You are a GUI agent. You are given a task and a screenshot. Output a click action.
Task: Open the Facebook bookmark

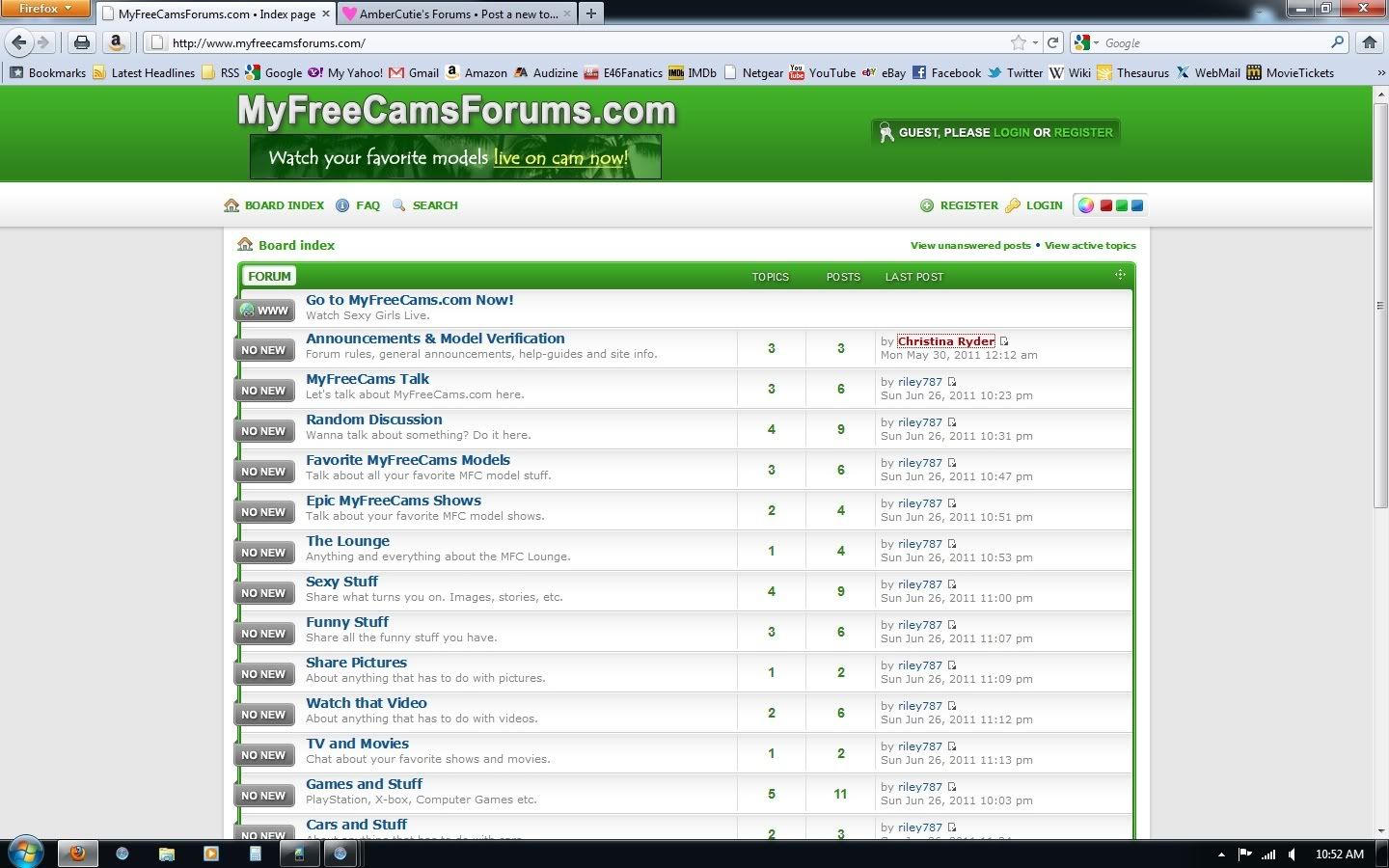pyautogui.click(x=946, y=72)
